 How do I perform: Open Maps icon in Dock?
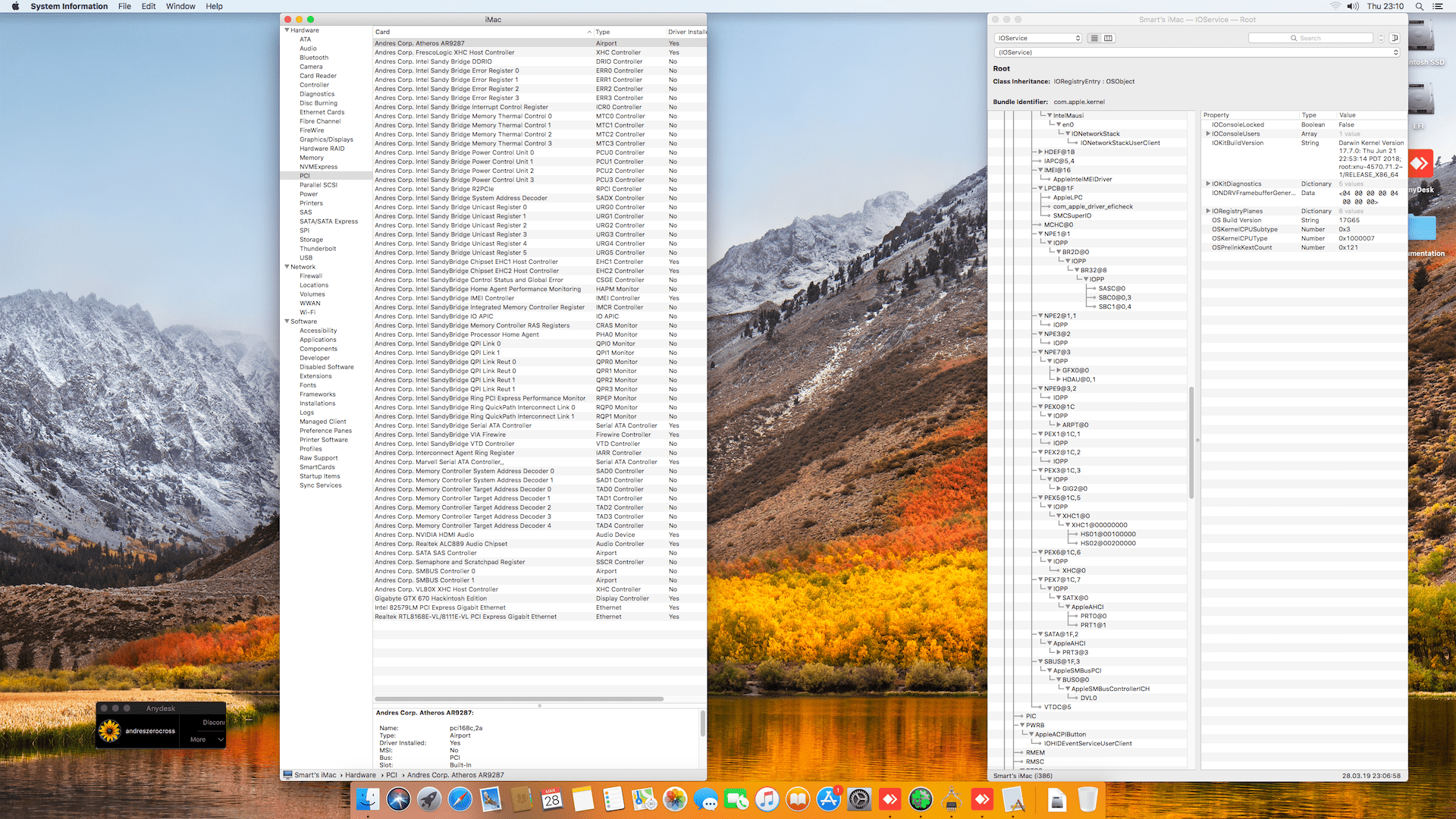[x=645, y=799]
